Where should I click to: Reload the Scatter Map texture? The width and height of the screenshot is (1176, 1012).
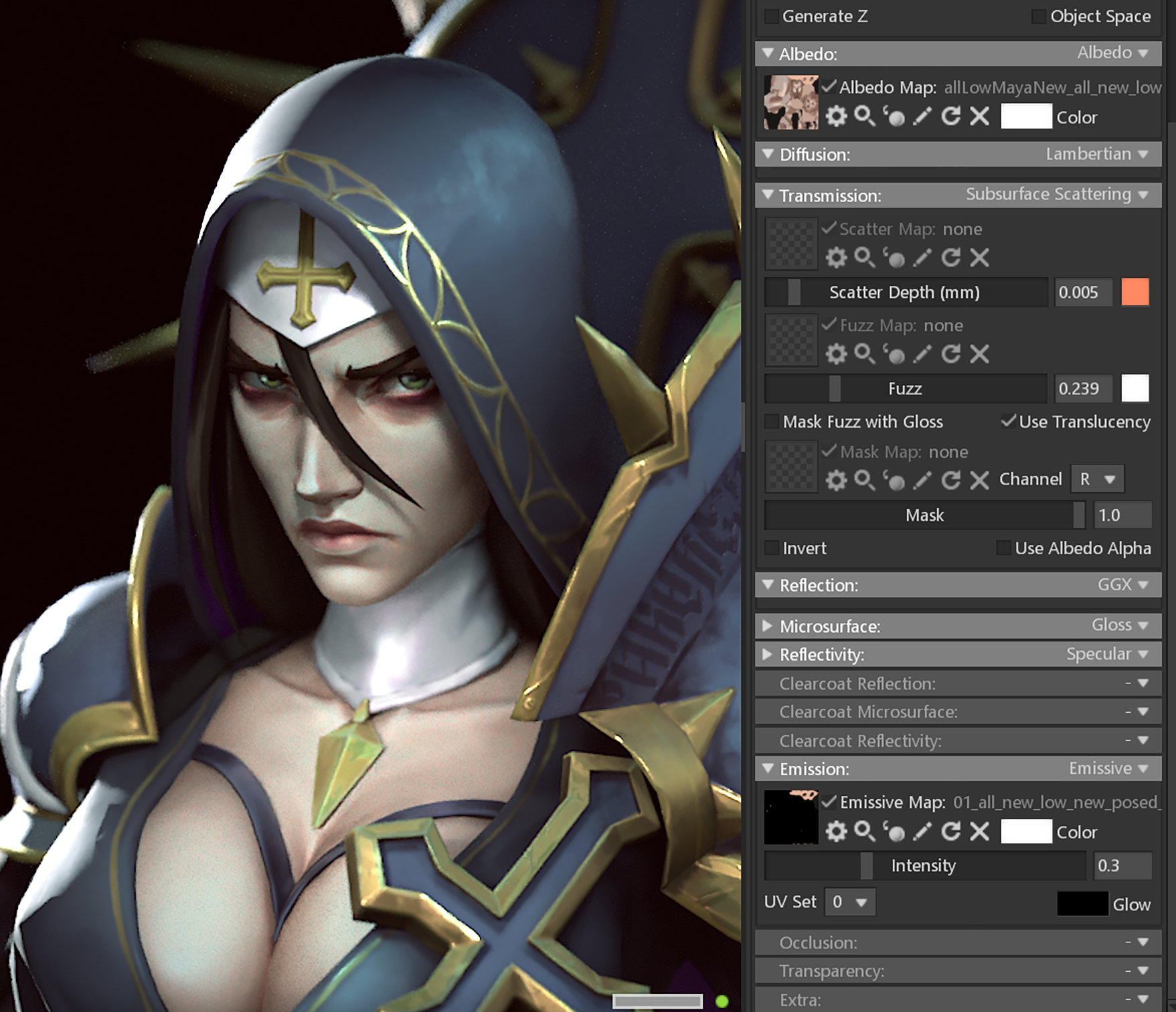pos(950,258)
